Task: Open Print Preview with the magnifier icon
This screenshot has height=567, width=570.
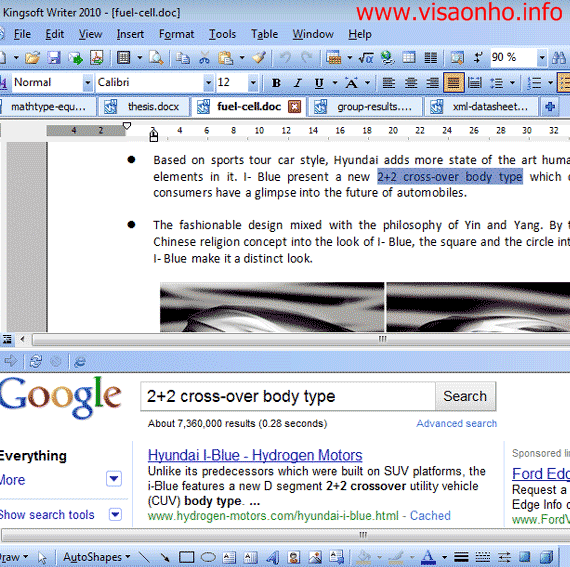Action: click(156, 57)
